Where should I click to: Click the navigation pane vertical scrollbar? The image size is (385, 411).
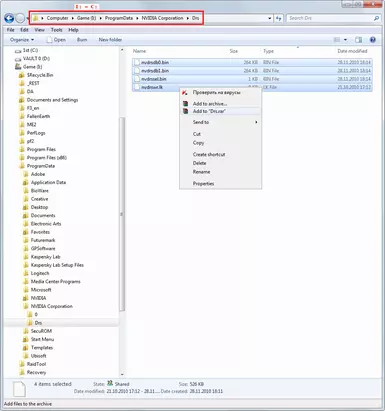coord(122,213)
